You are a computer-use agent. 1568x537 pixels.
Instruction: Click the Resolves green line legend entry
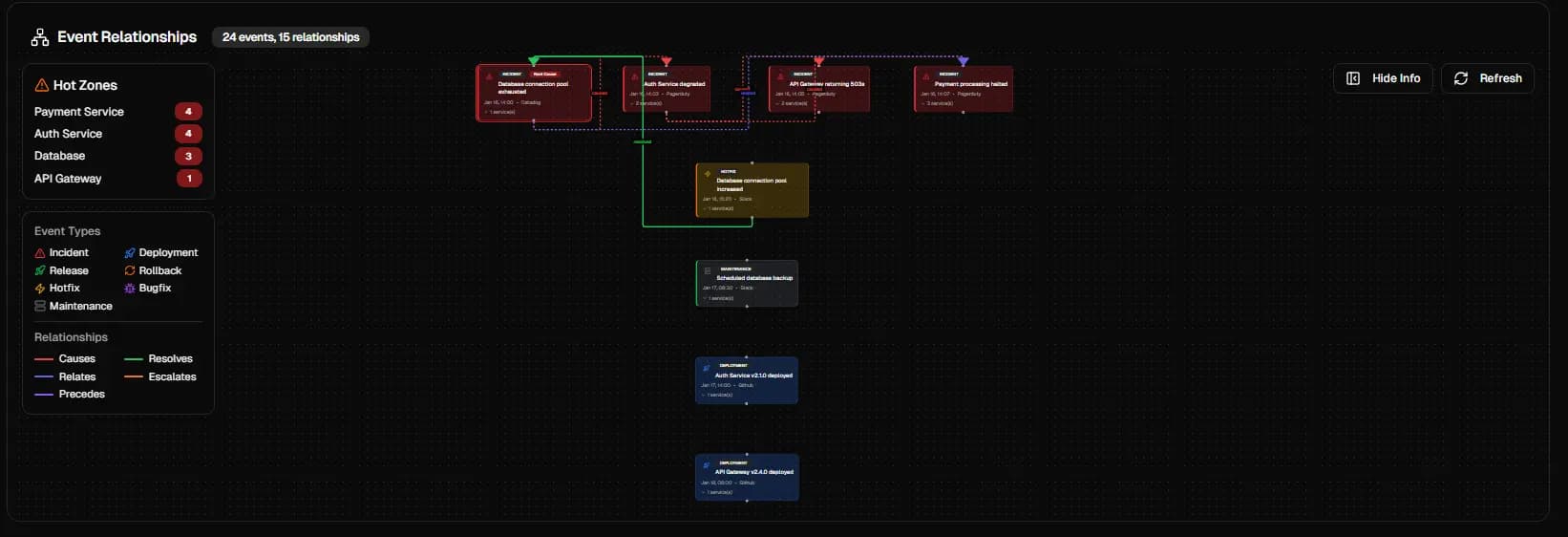click(x=159, y=359)
